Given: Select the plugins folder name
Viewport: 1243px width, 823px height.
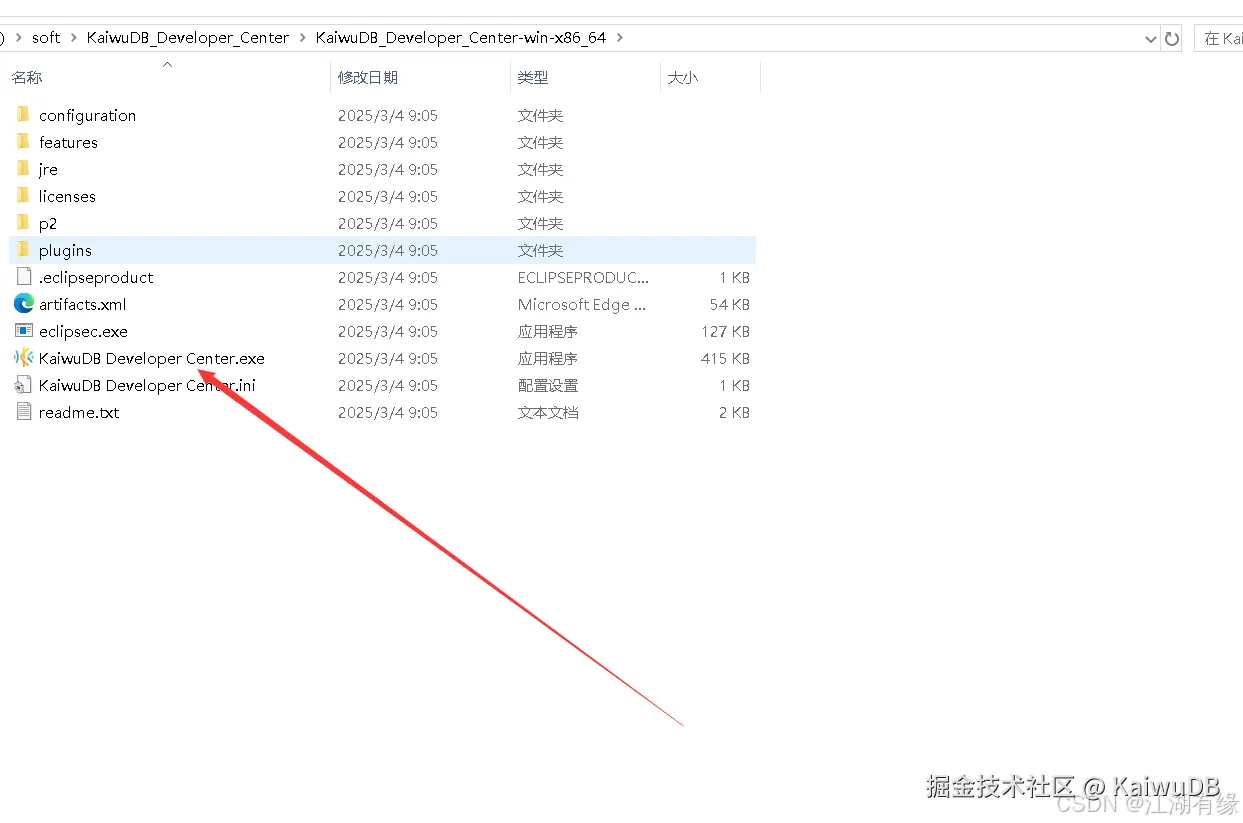Looking at the screenshot, I should [65, 250].
